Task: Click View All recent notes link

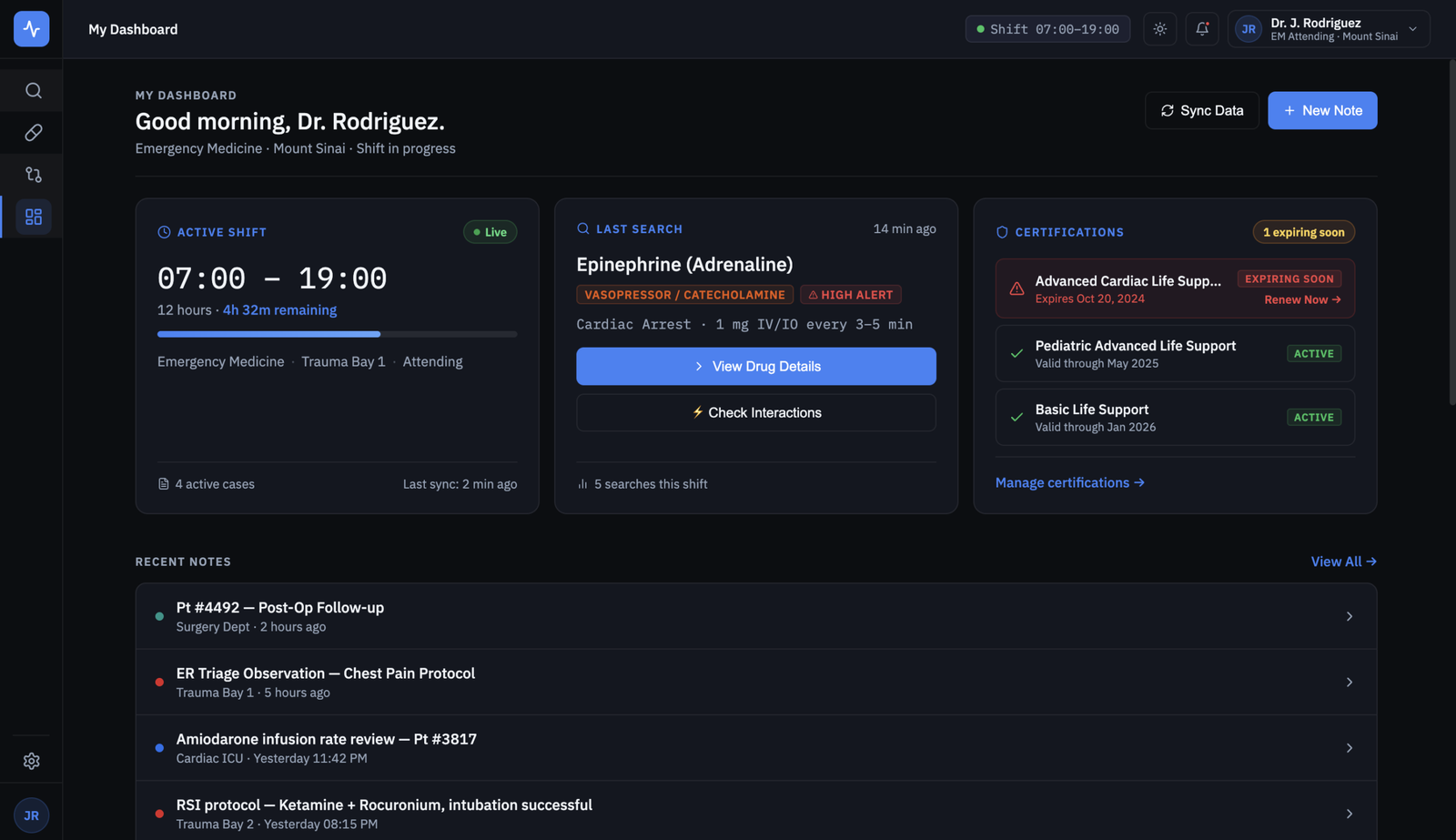Action: pos(1343,562)
